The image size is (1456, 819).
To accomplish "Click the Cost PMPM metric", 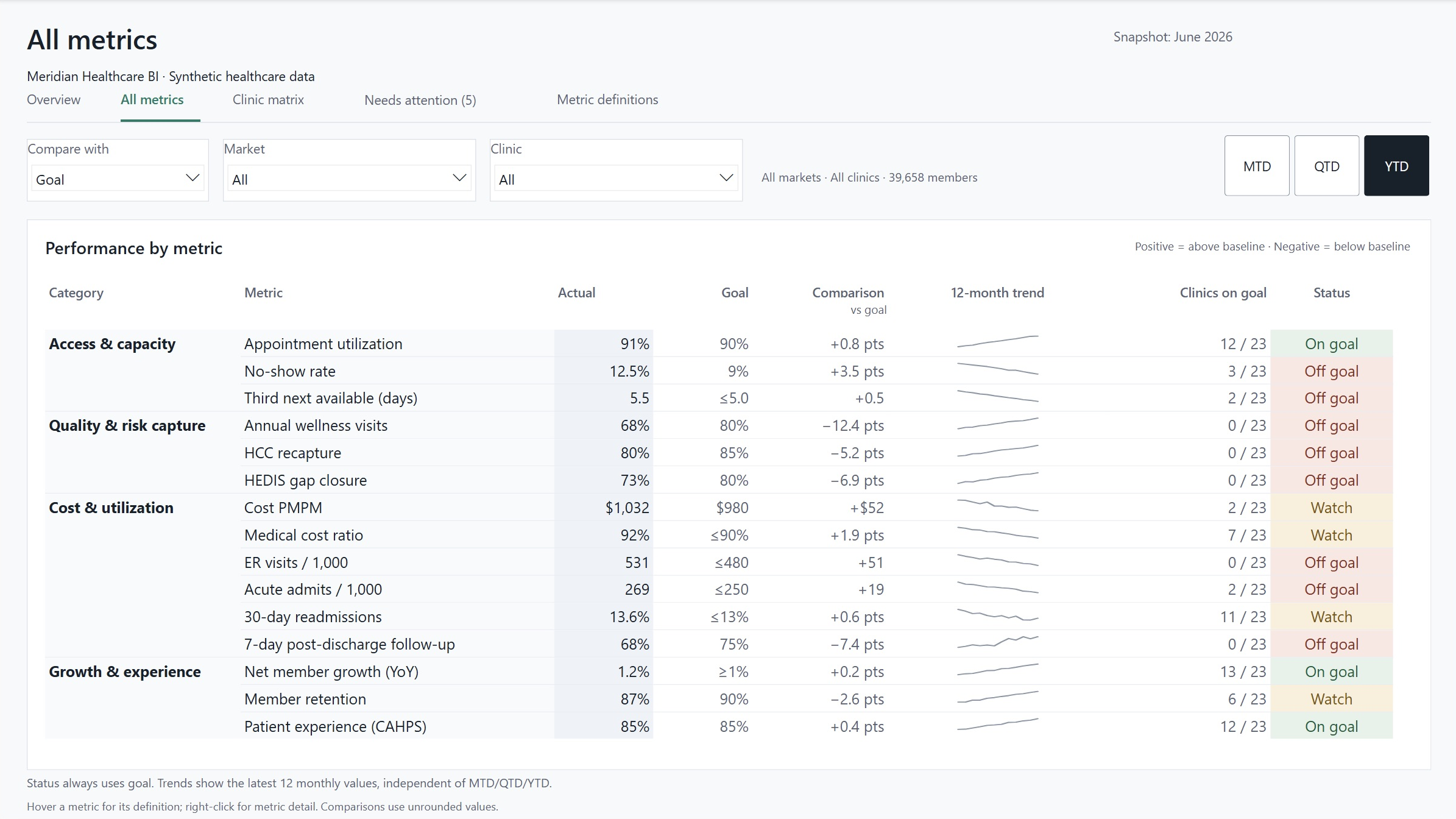I will click(x=283, y=508).
